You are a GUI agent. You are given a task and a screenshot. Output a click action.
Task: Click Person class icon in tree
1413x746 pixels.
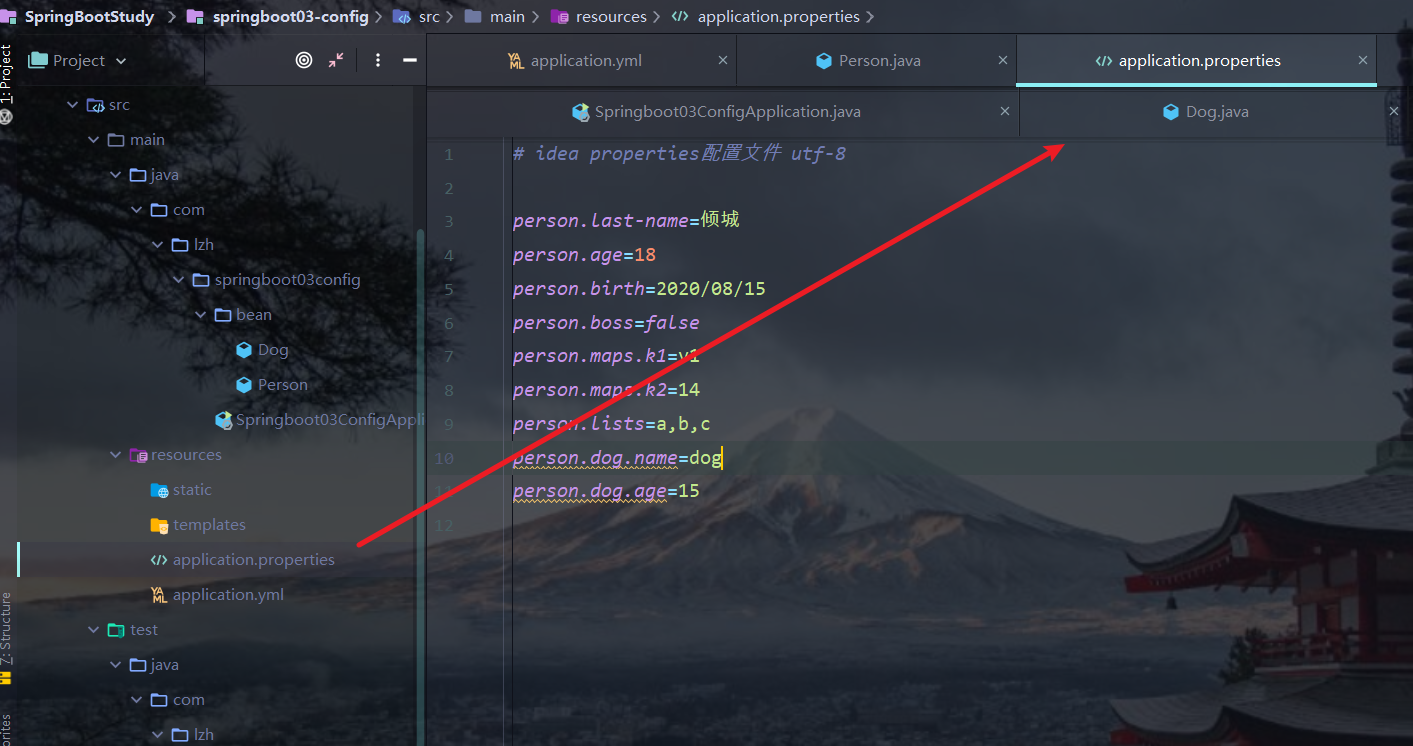(244, 385)
